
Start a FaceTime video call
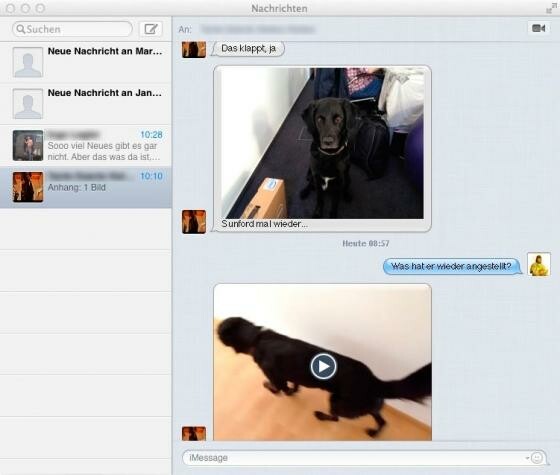539,28
